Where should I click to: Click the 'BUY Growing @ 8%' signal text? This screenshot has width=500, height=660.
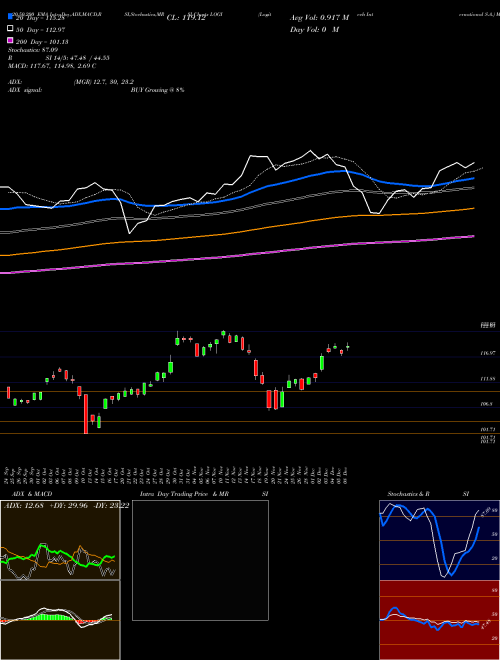click(157, 90)
